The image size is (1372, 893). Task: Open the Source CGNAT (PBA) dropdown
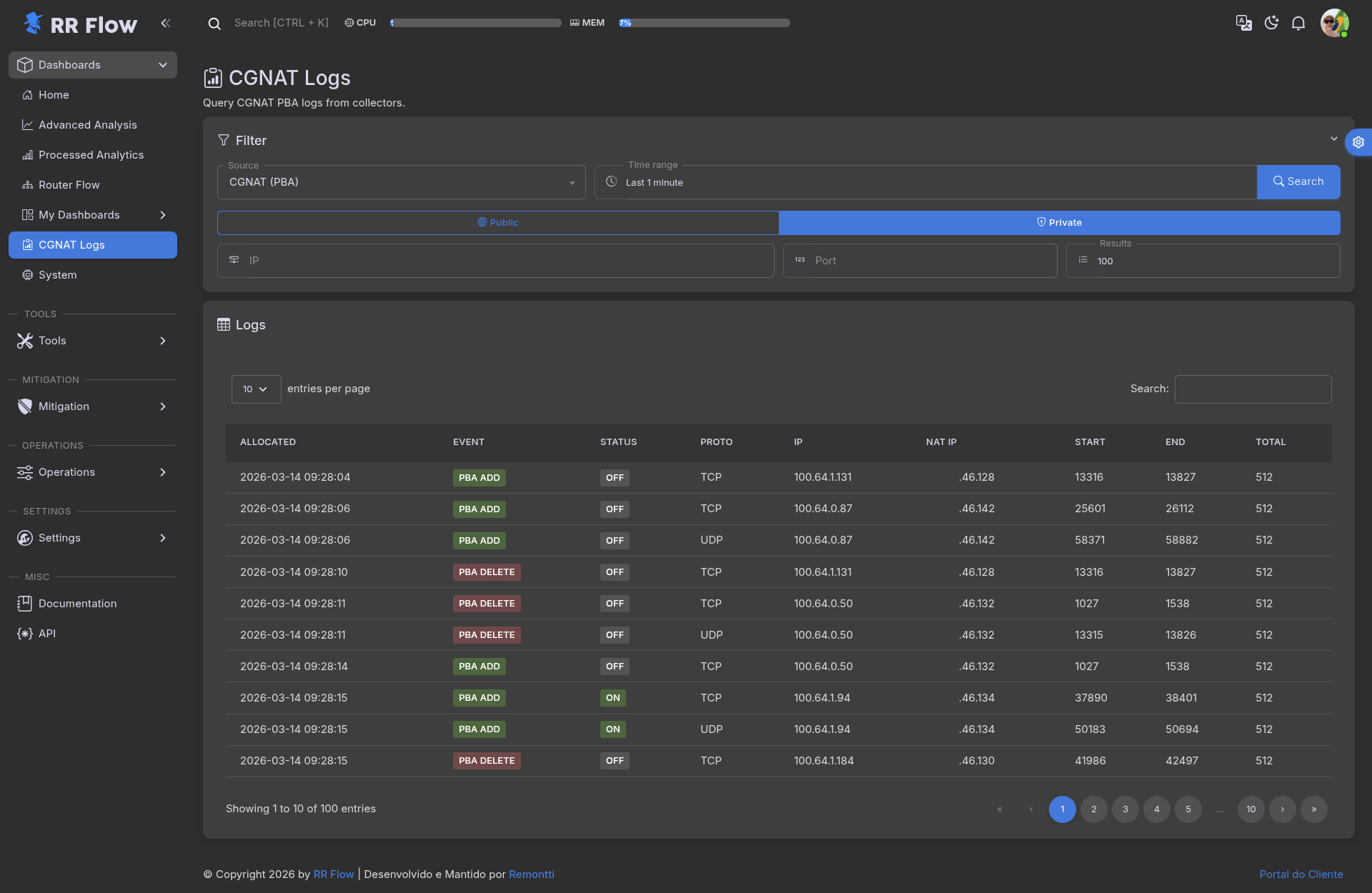point(401,182)
